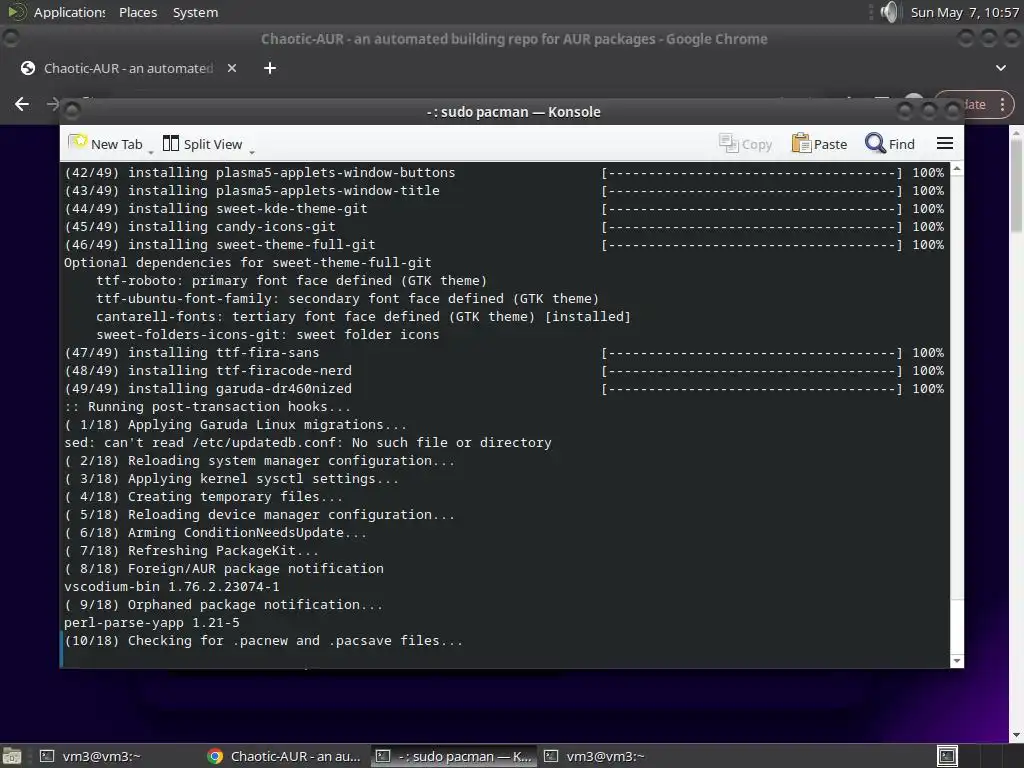Click the volume speaker icon in panel

pos(888,12)
